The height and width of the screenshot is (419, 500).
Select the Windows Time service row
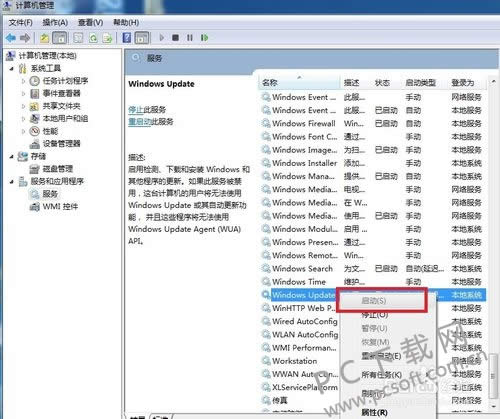click(x=373, y=282)
